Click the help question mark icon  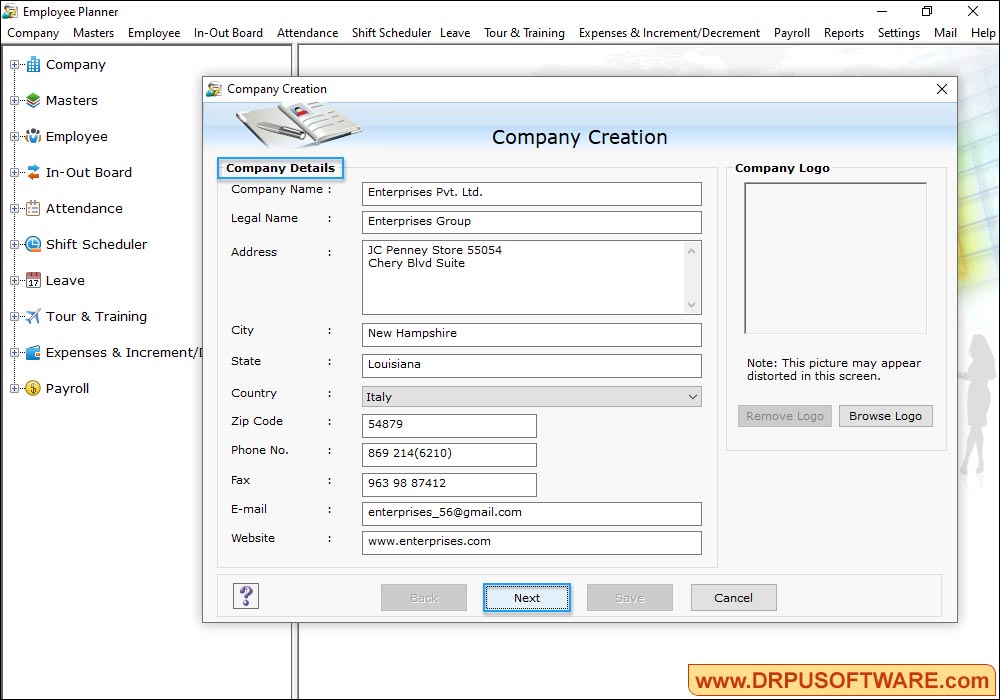245,596
